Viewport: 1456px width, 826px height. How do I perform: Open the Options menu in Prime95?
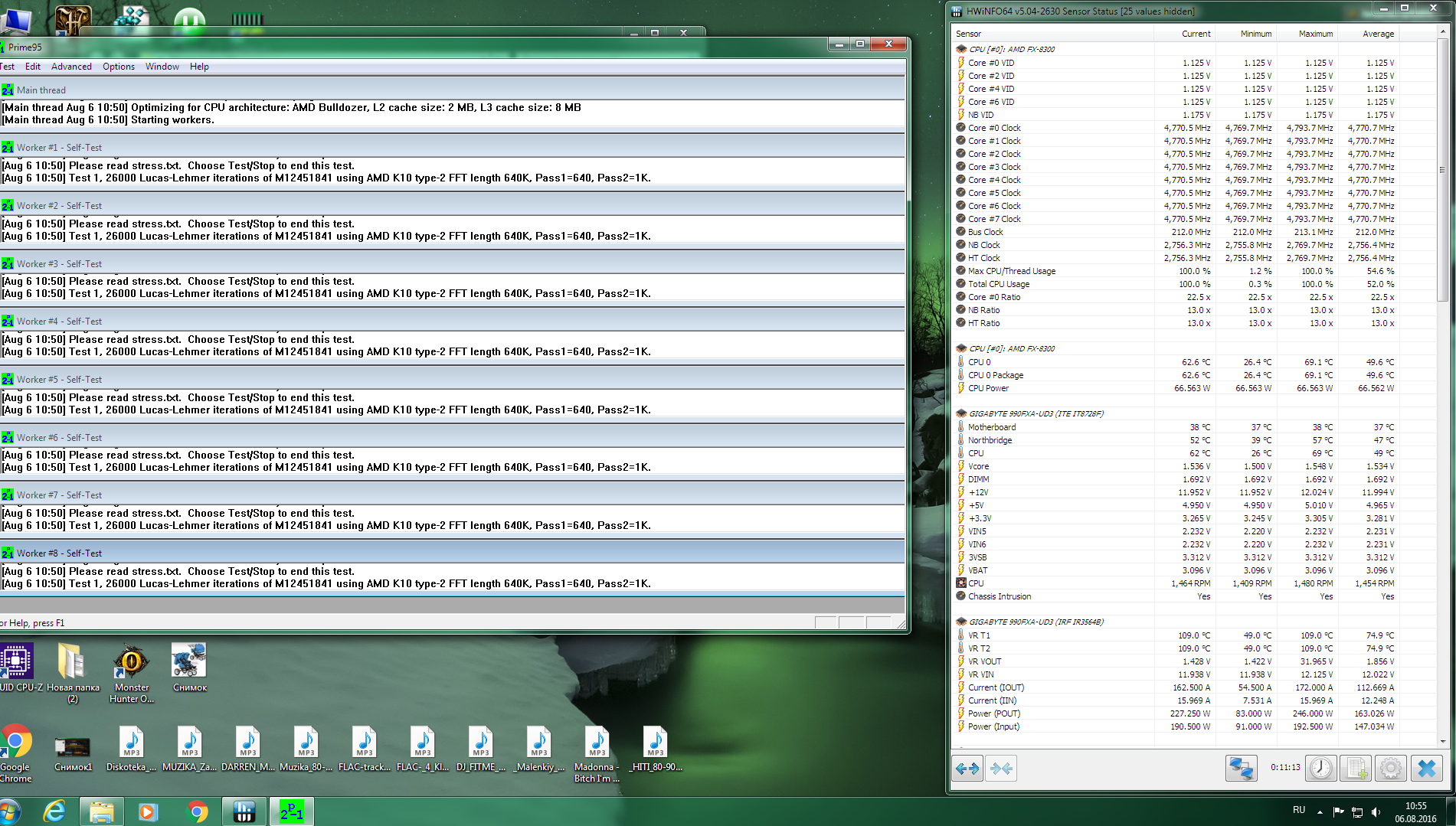[x=119, y=67]
